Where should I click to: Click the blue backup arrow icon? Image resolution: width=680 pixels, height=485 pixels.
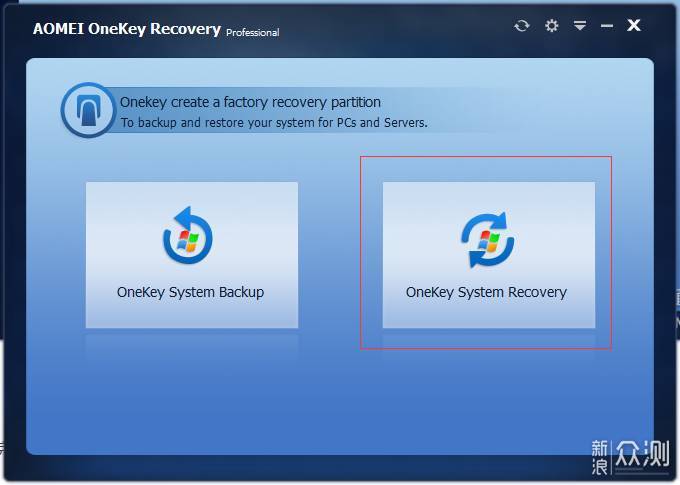(189, 237)
